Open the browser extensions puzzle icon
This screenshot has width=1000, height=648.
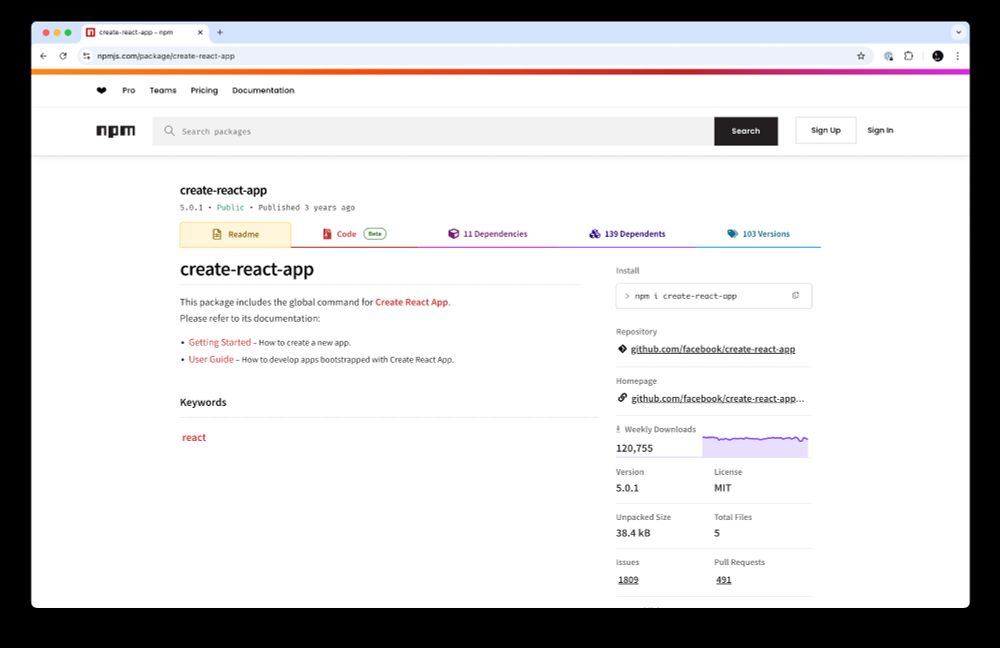click(909, 56)
